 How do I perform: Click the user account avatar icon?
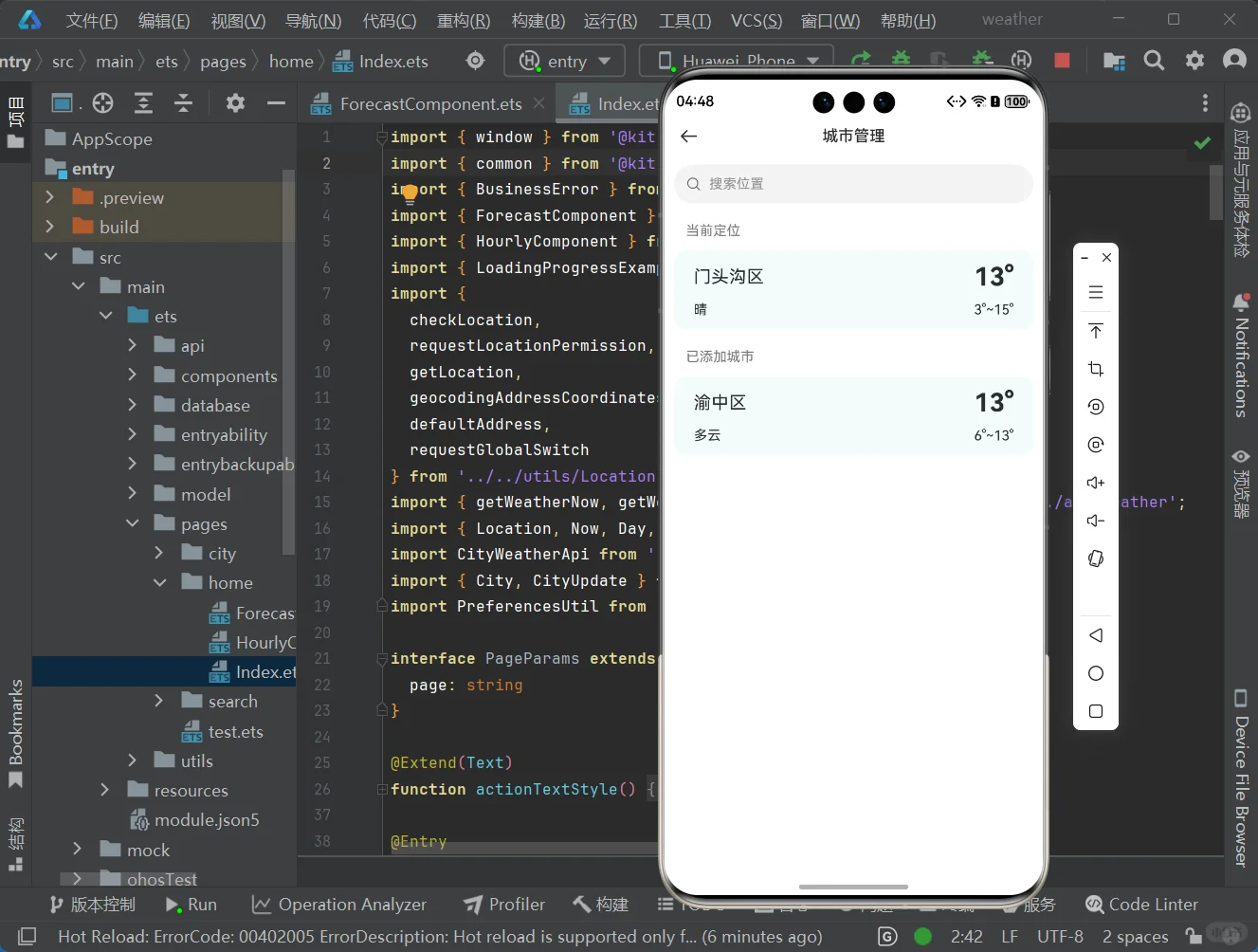(x=1234, y=61)
